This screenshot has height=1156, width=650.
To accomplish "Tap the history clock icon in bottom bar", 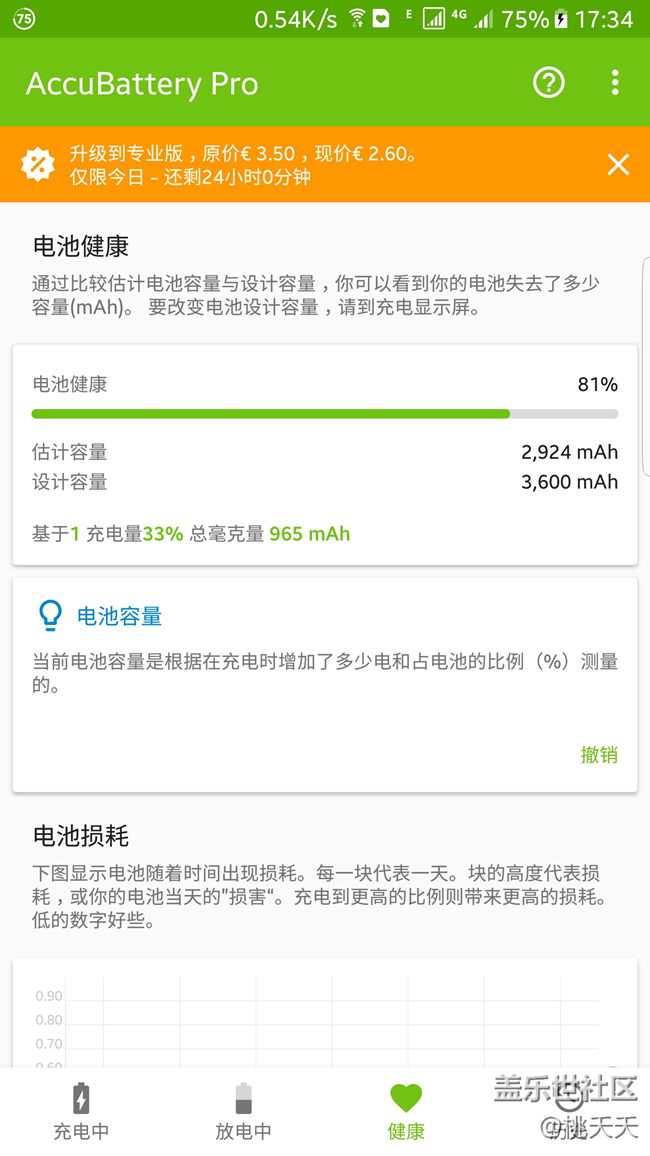I will click(x=568, y=1100).
